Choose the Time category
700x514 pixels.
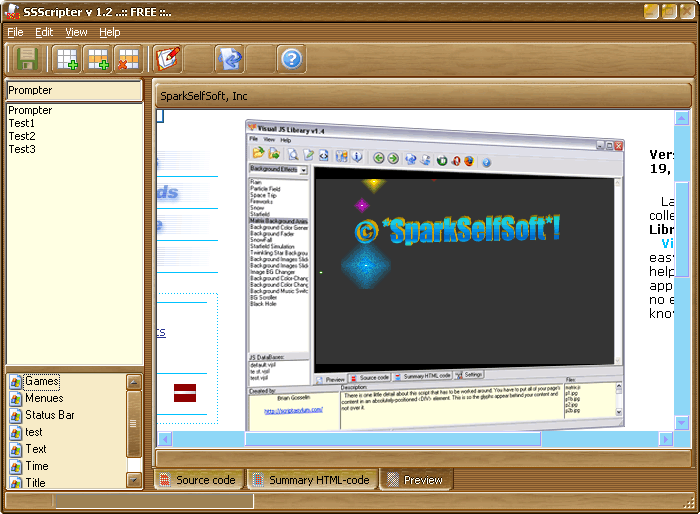click(37, 466)
